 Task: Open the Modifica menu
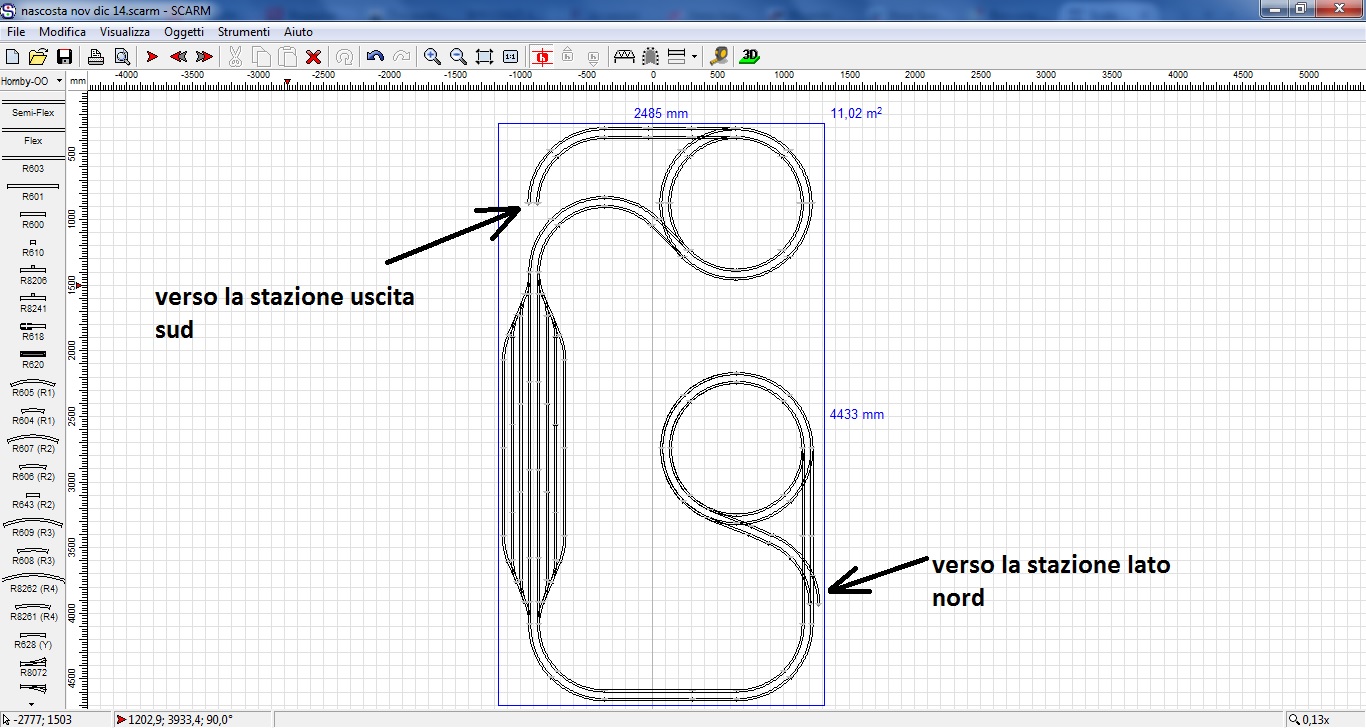(62, 32)
